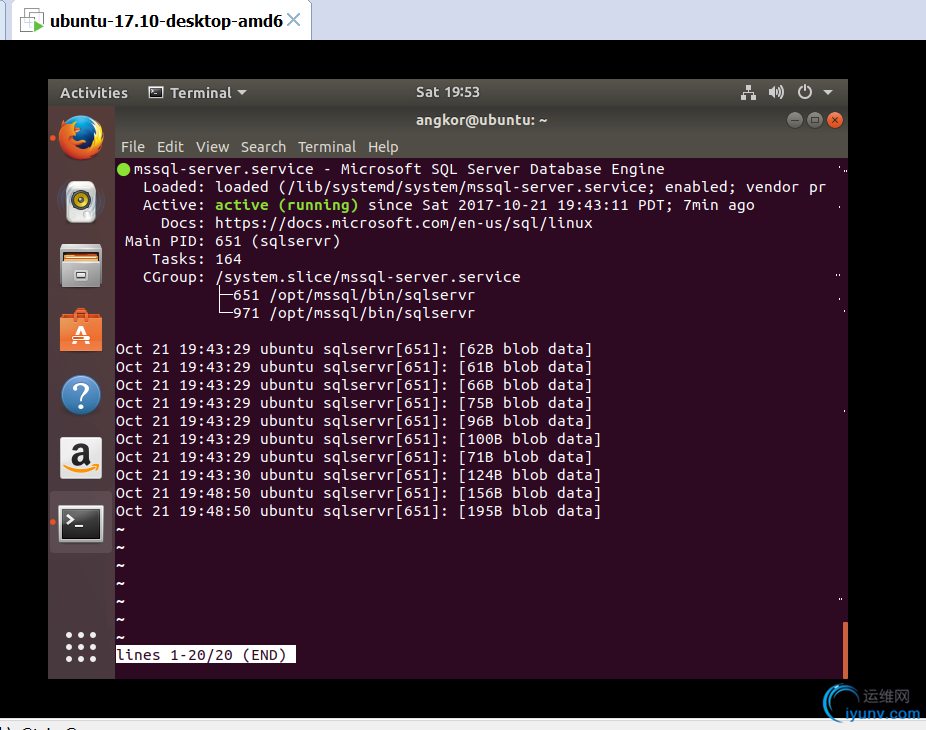Minimize the terminal window
The image size is (926, 730).
pos(795,120)
